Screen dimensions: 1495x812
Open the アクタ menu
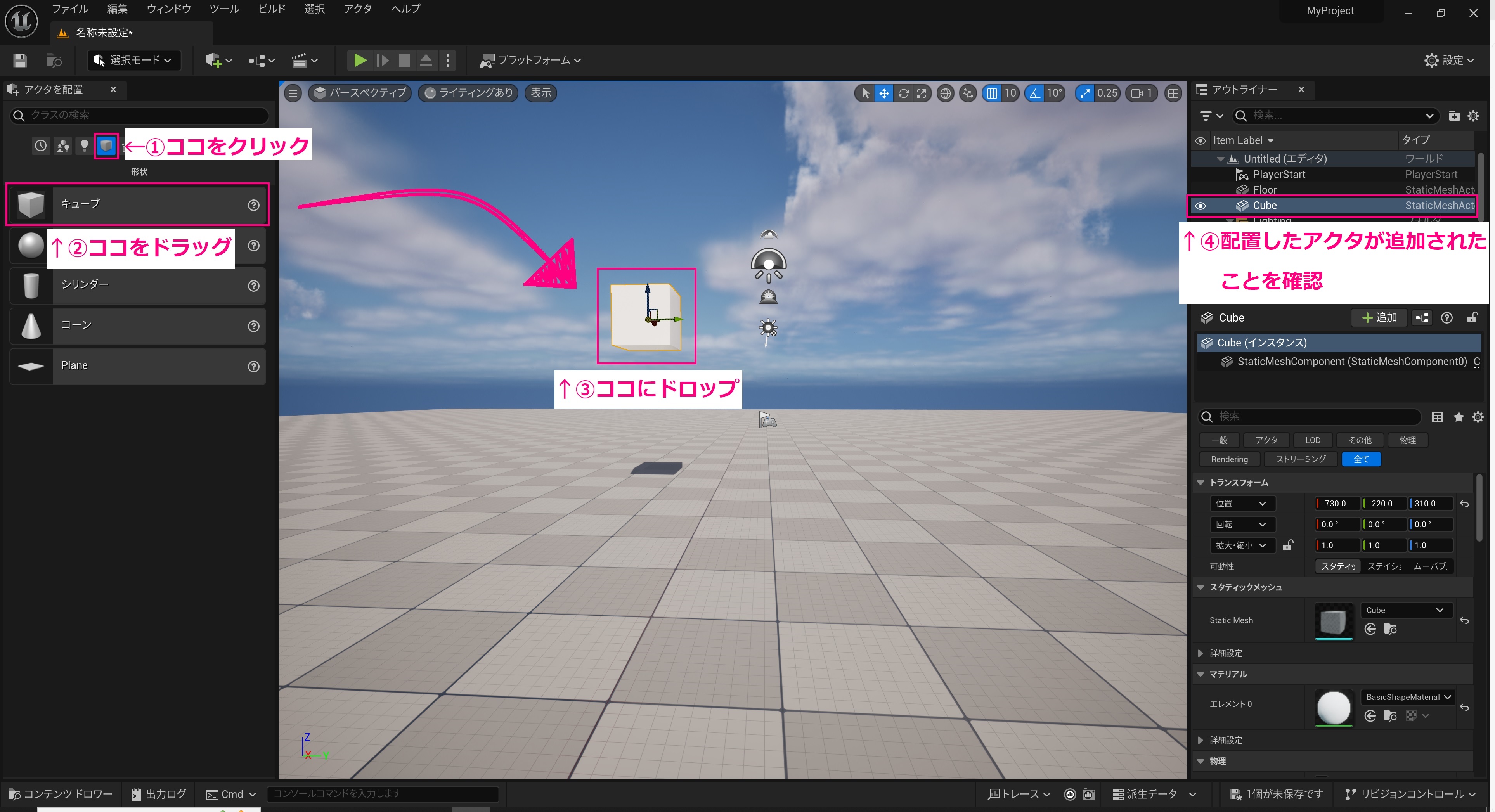pyautogui.click(x=358, y=9)
